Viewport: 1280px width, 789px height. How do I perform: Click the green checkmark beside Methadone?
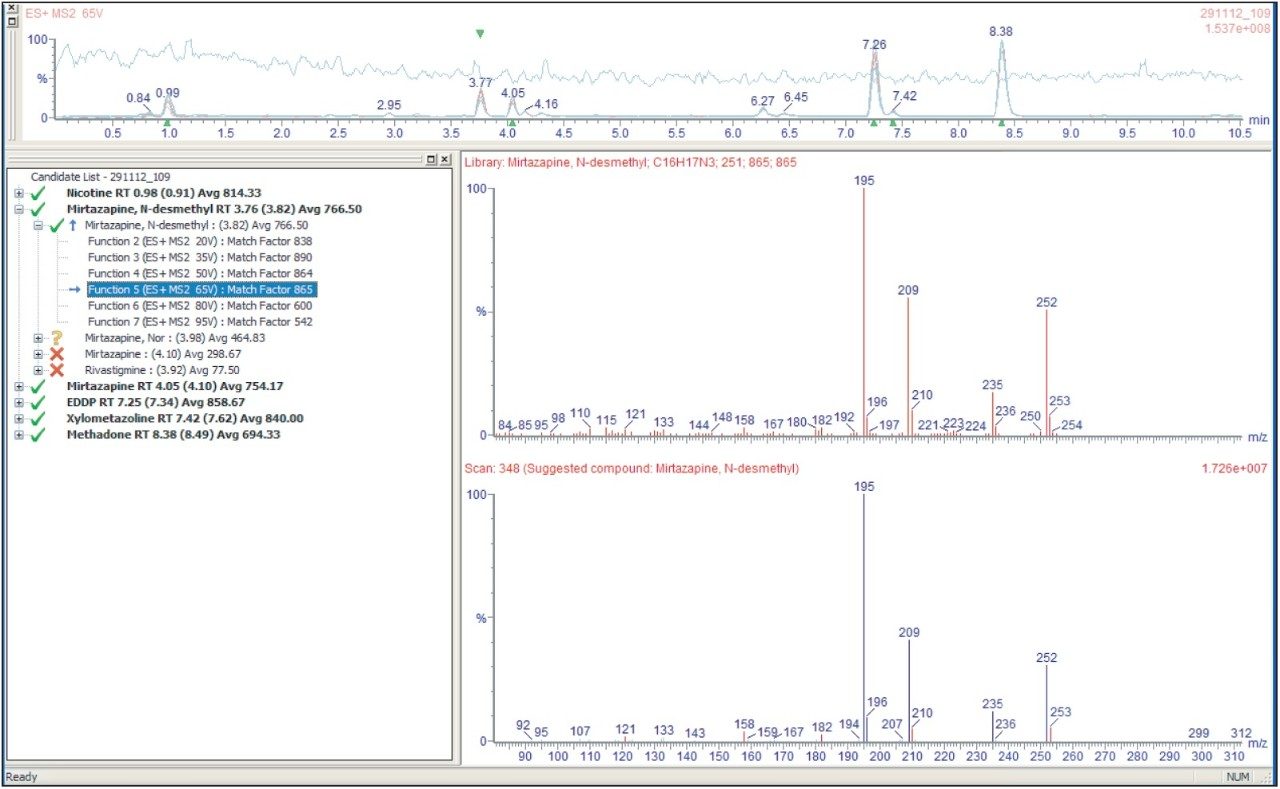pos(39,435)
